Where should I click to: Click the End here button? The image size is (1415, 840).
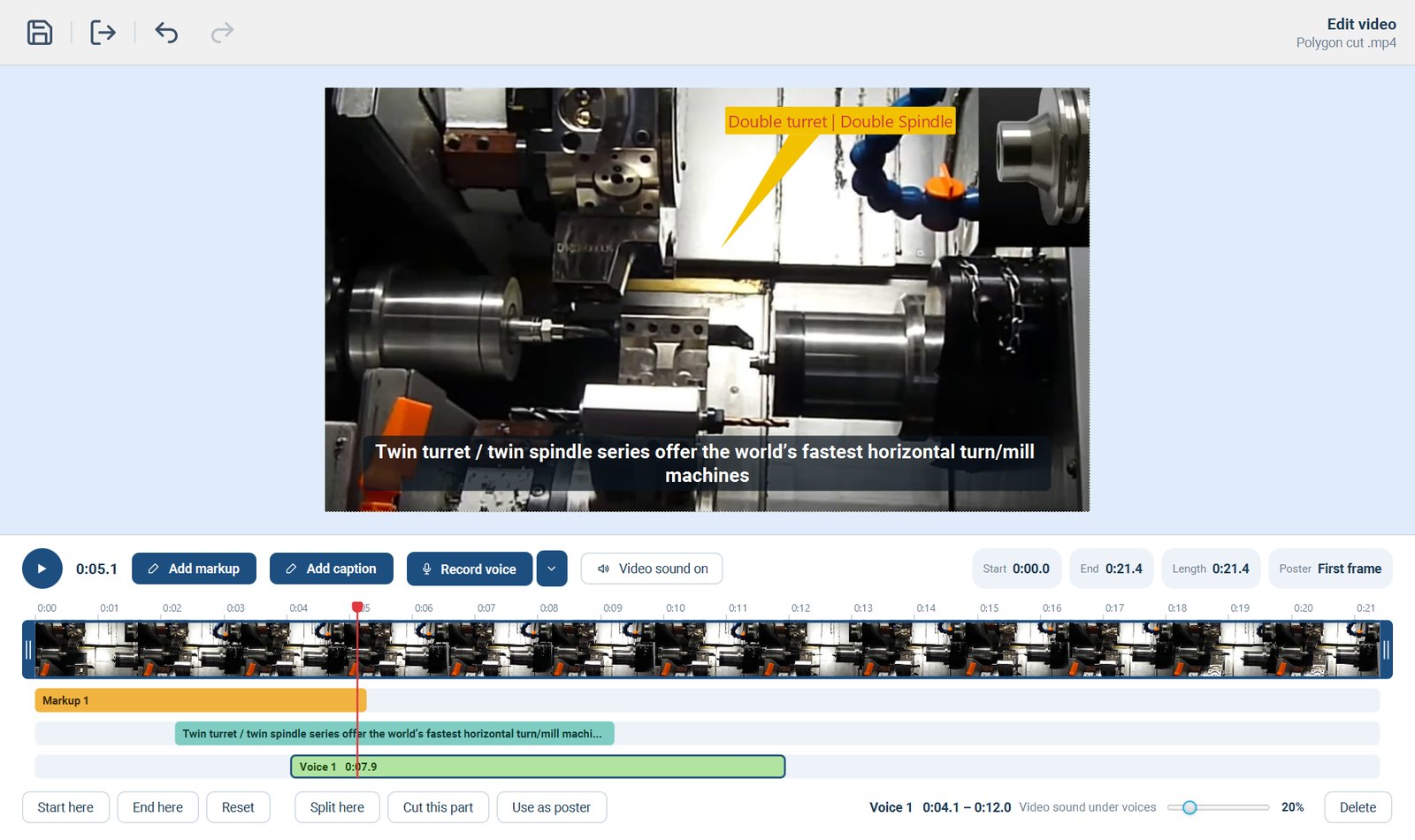click(157, 807)
